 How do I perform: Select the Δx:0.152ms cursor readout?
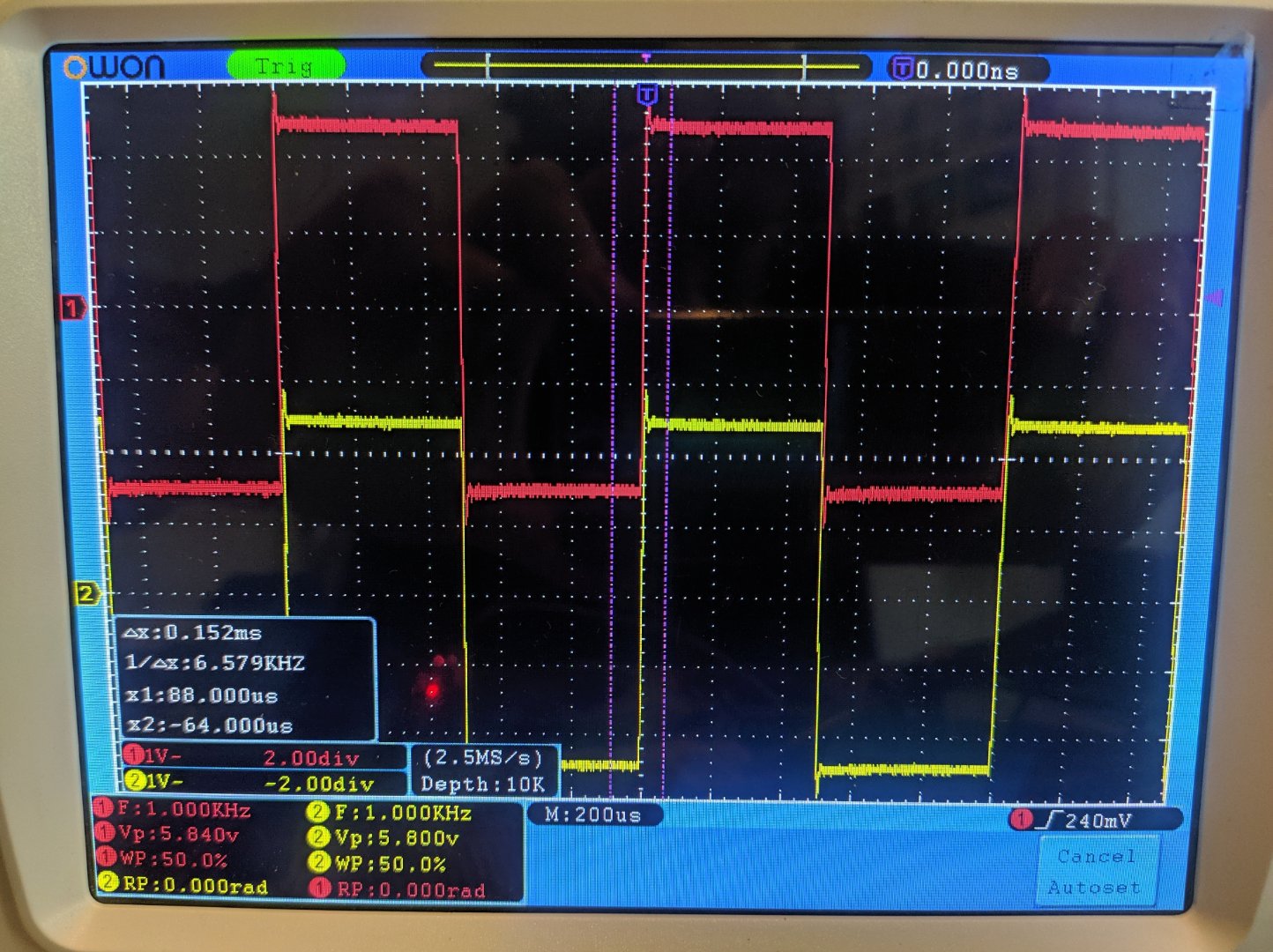(192, 633)
